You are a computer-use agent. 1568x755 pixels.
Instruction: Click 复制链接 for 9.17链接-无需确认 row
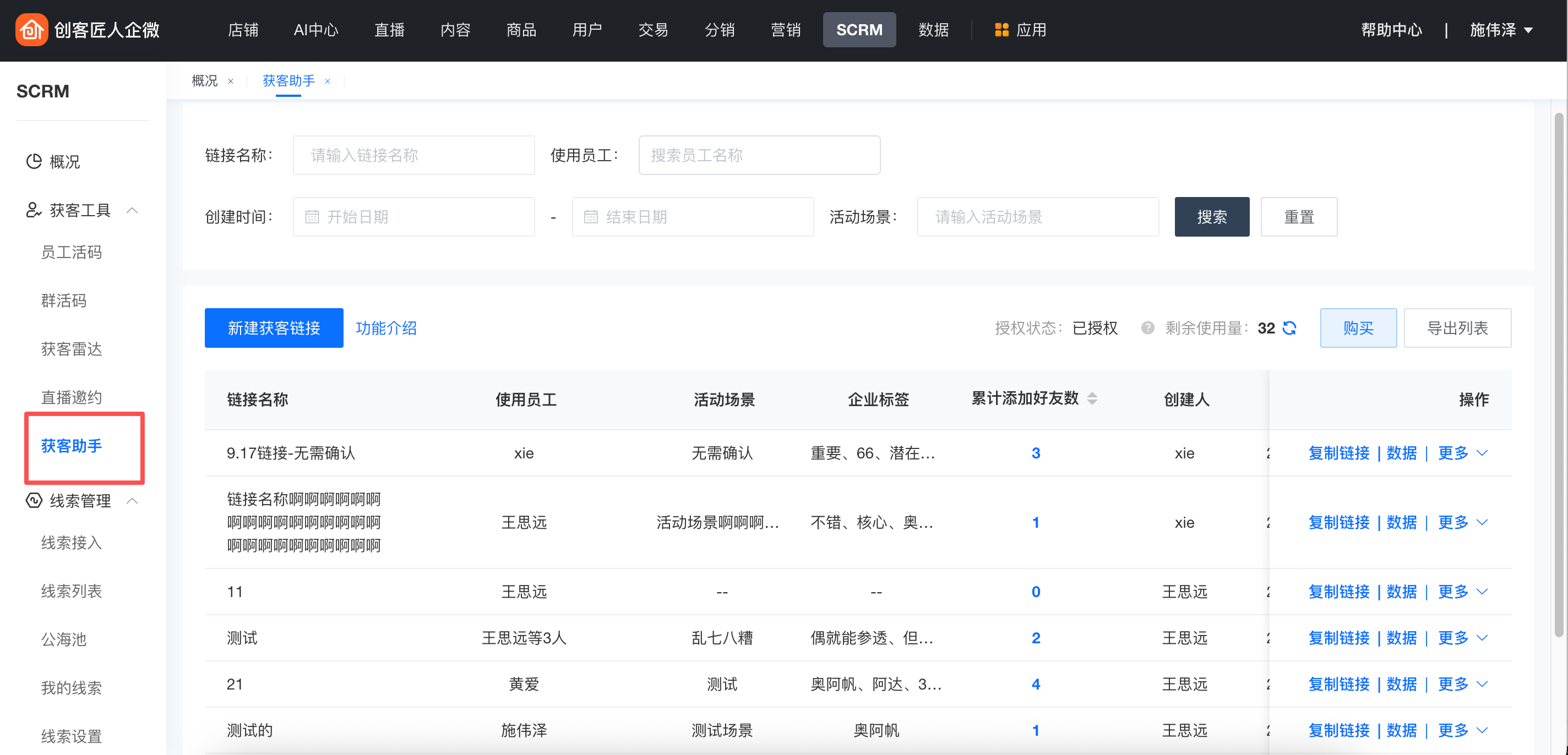click(1338, 453)
